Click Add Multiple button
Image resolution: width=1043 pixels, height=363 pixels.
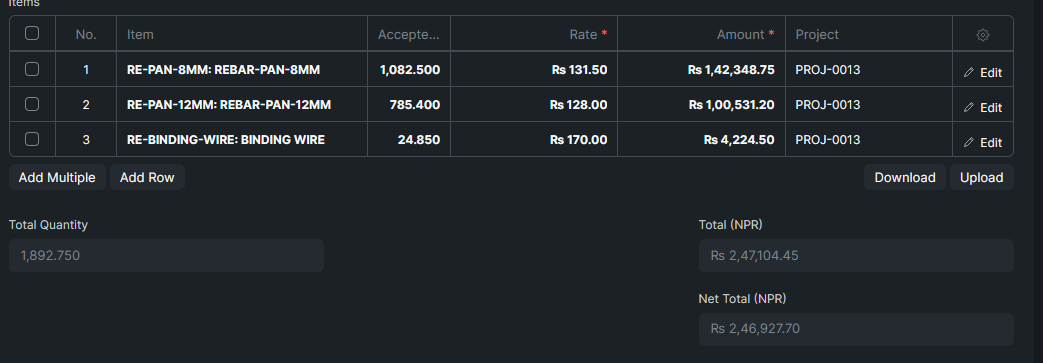coord(57,178)
